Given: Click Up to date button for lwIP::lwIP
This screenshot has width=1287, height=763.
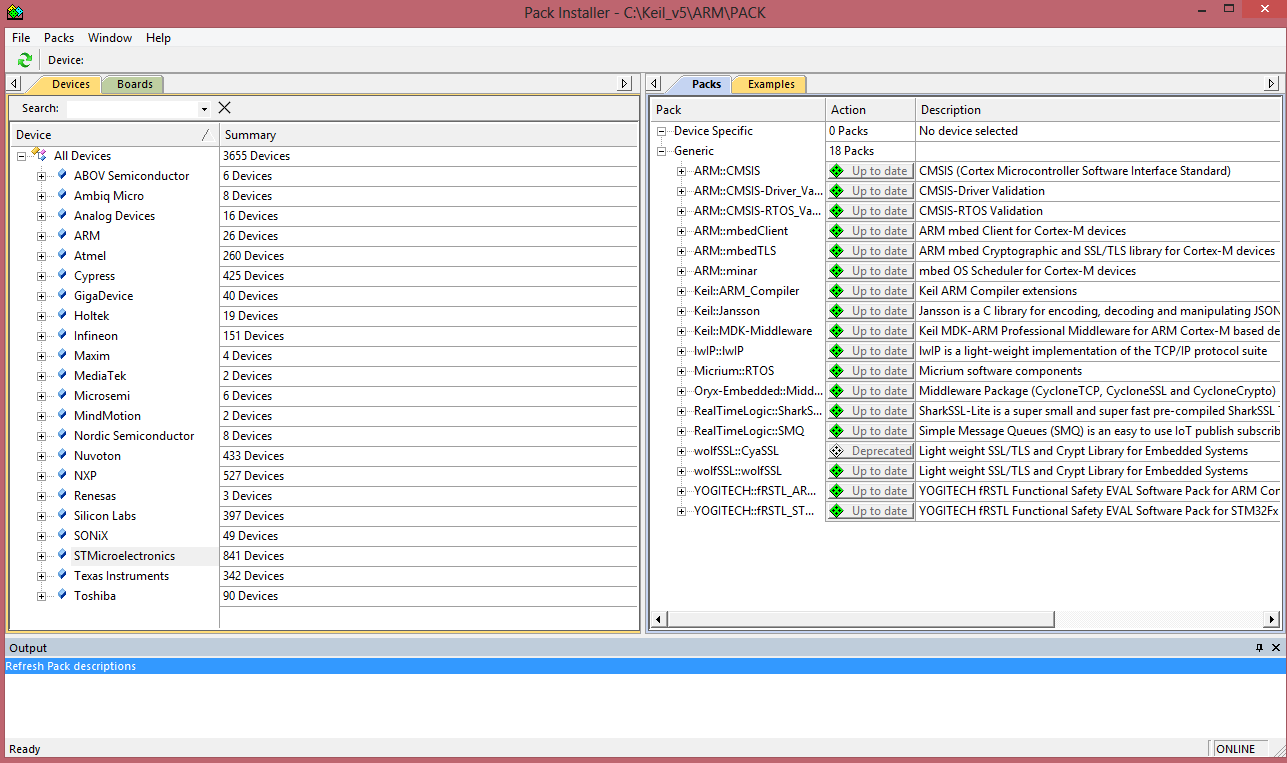Looking at the screenshot, I should 870,351.
